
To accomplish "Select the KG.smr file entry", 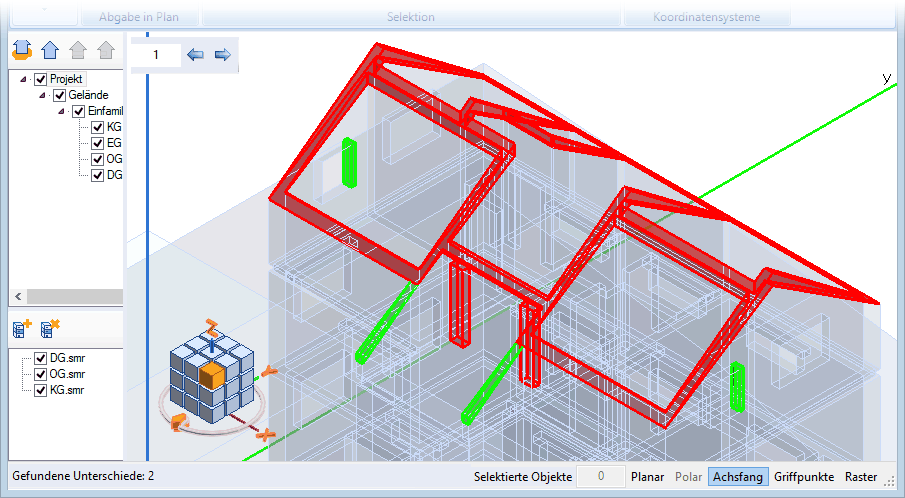I will pos(68,391).
